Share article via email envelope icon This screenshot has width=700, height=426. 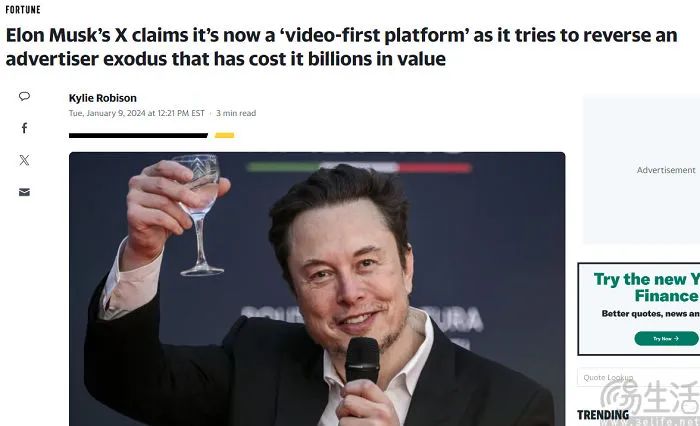25,192
